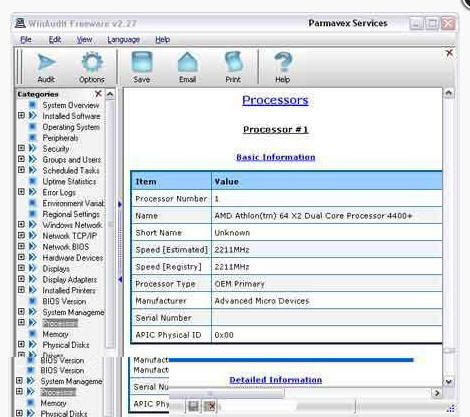470x417 pixels.
Task: Select Scheduled Tasks category
Action: click(x=71, y=170)
